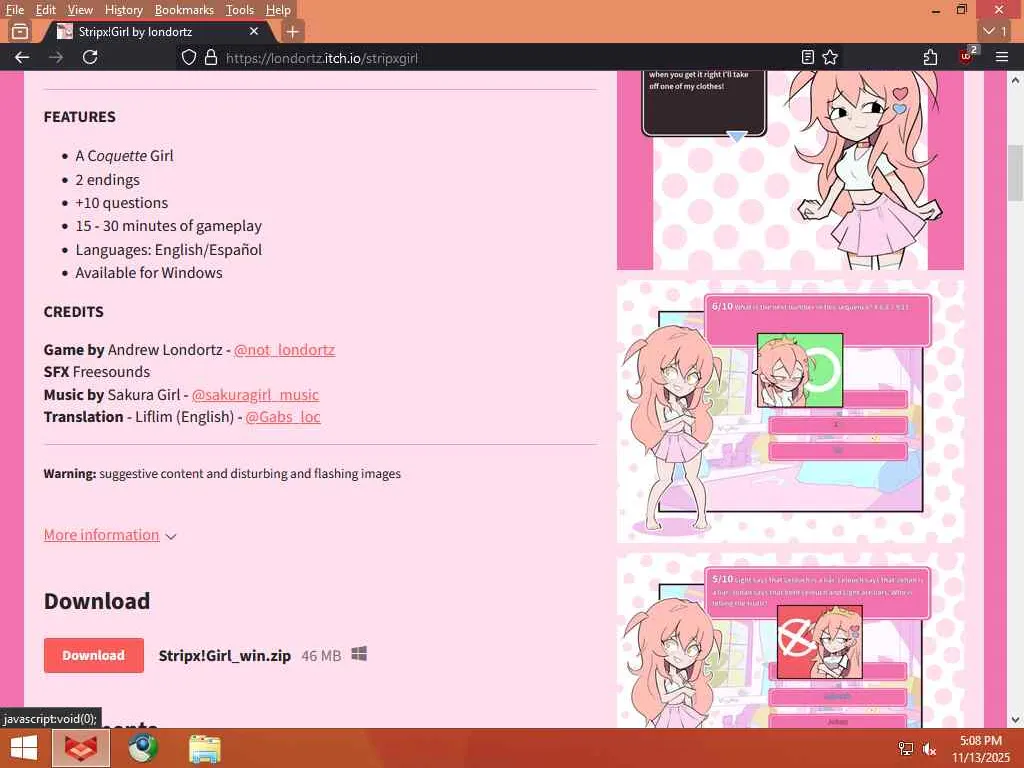Open the History menu

click(123, 10)
